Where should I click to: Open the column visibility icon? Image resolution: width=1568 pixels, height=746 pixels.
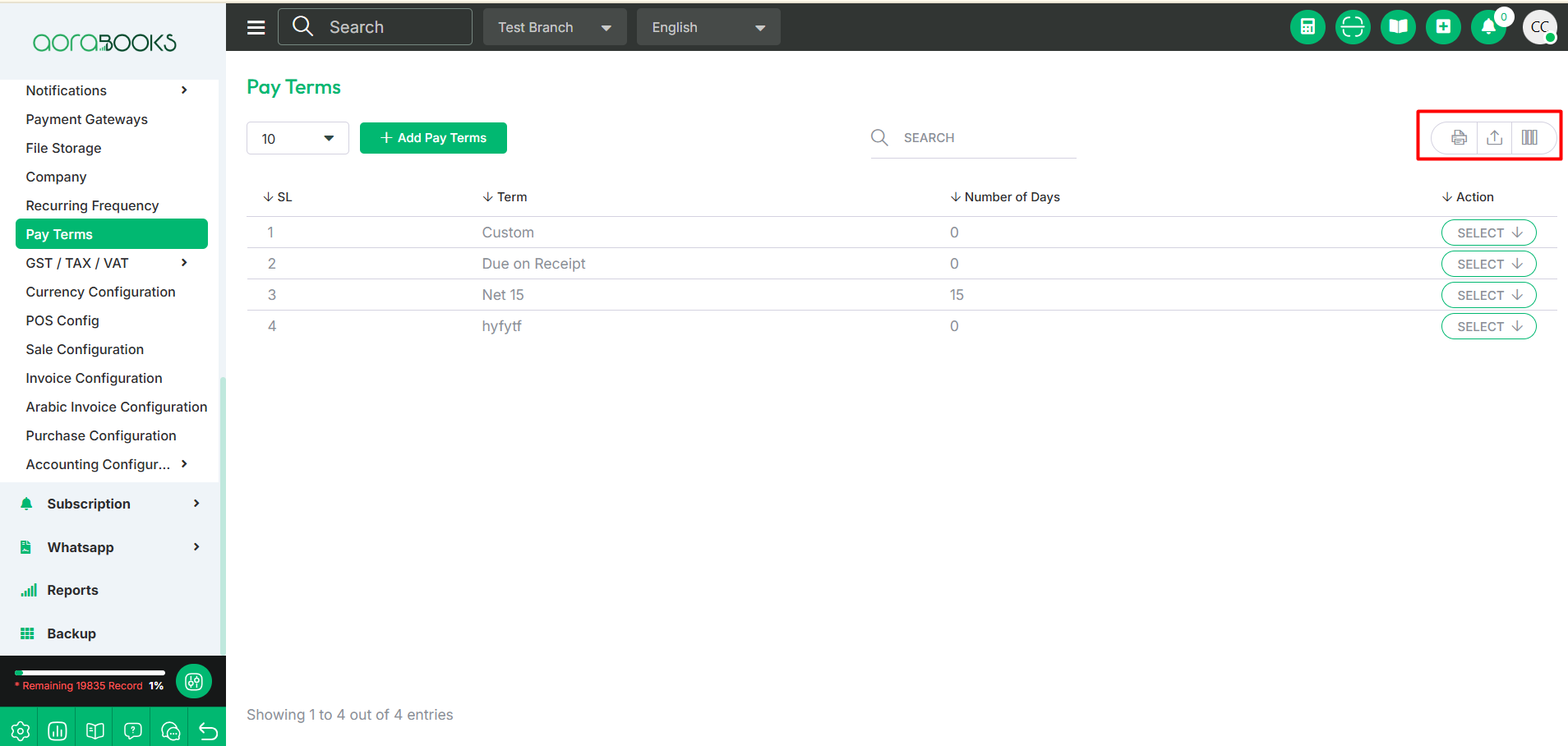click(x=1529, y=137)
